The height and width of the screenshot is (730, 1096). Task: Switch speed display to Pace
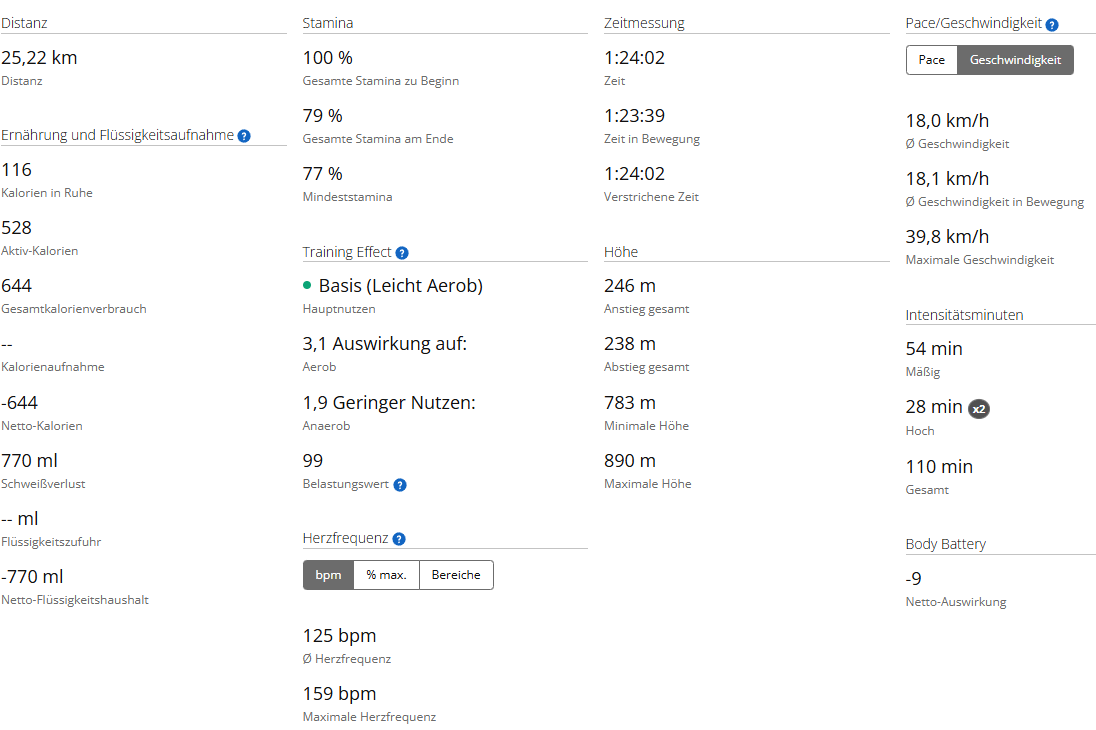pyautogui.click(x=932, y=60)
